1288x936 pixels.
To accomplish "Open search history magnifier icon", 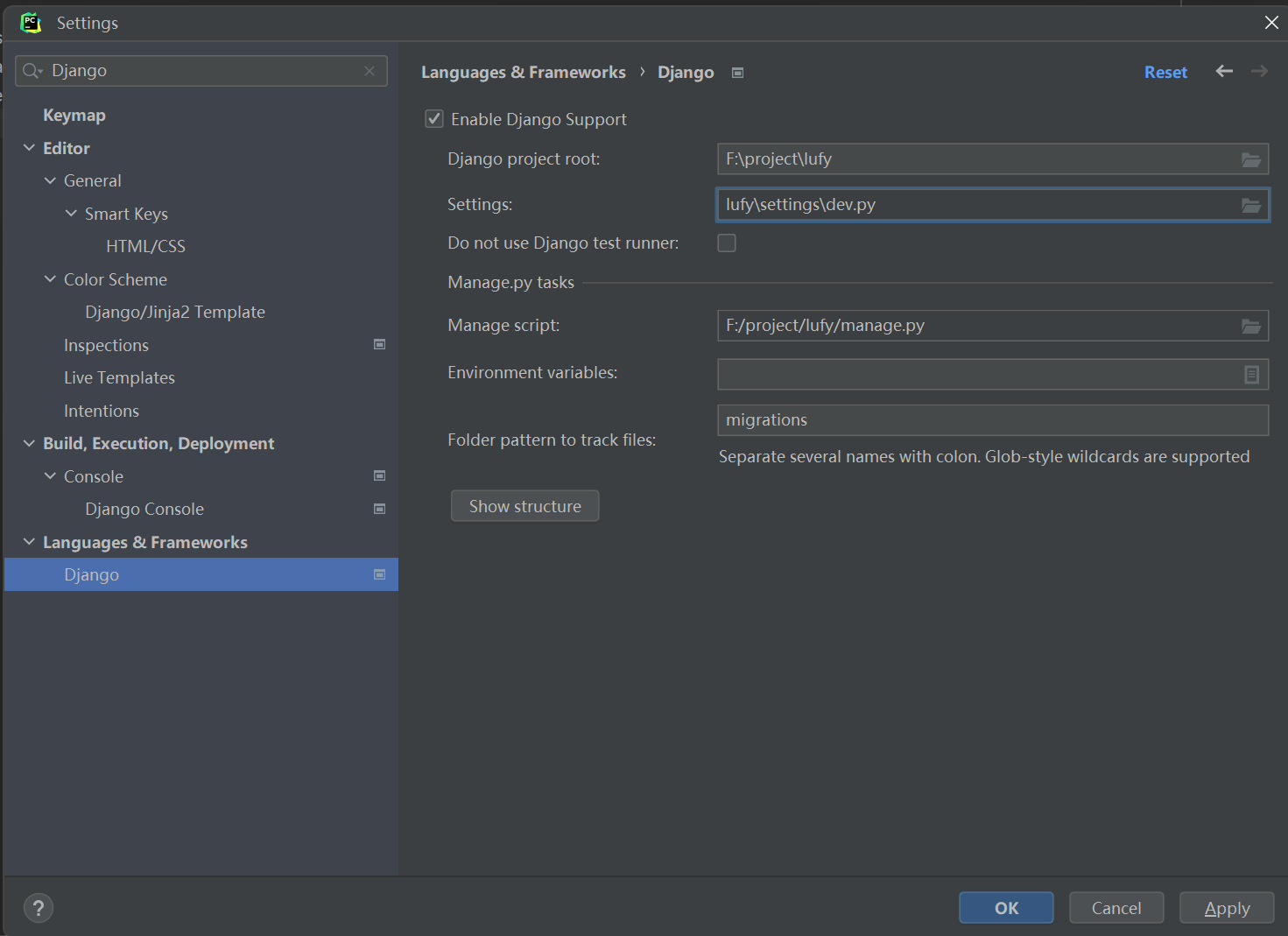I will [x=32, y=71].
